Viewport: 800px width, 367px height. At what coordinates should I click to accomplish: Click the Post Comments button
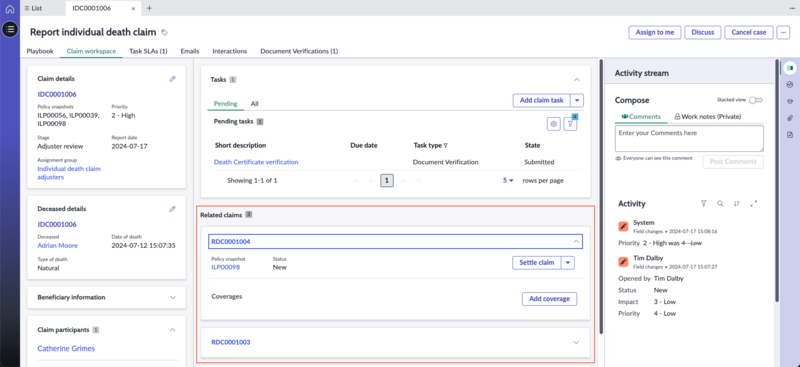(x=733, y=161)
